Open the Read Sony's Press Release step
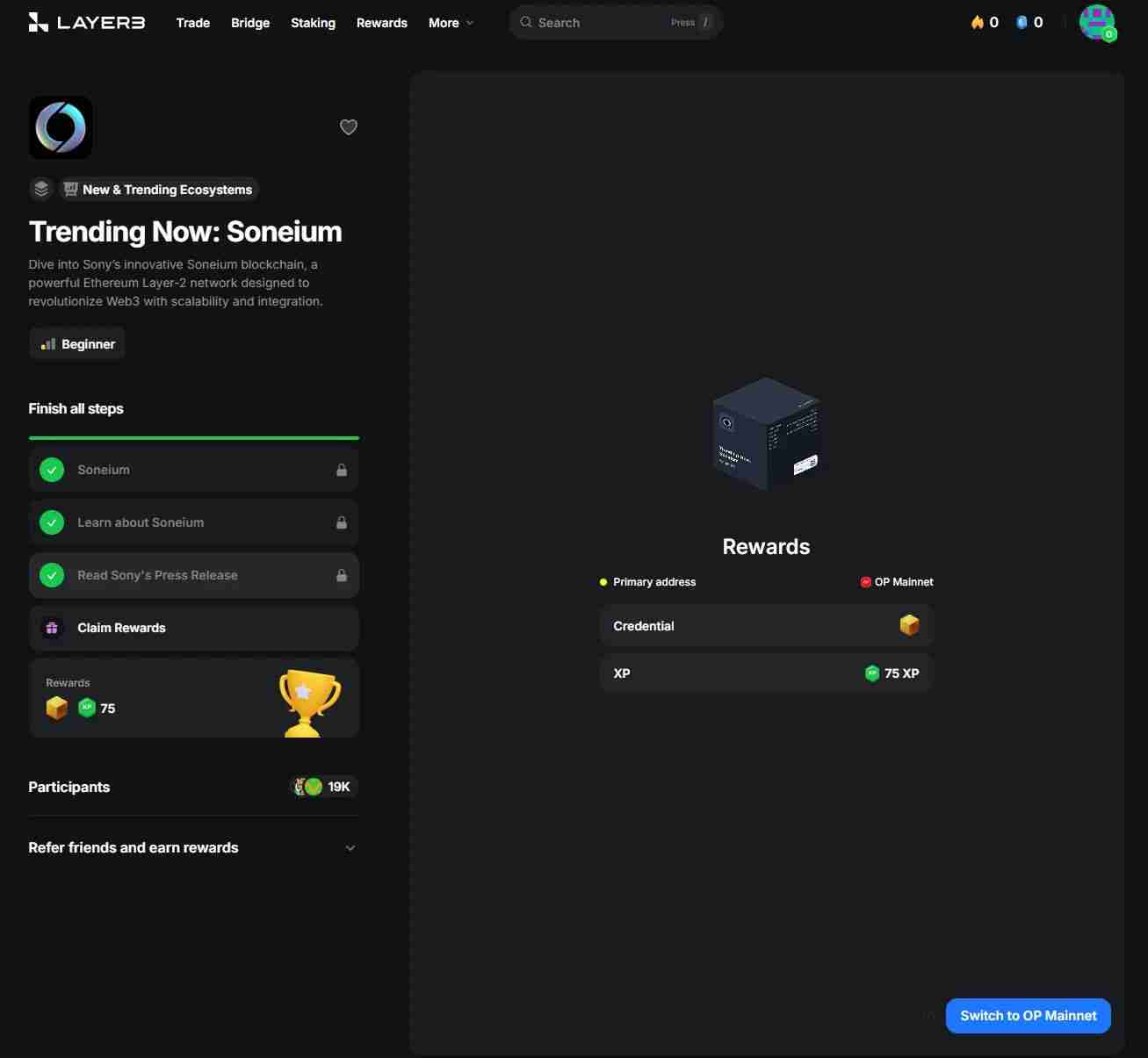This screenshot has height=1058, width=1148. [193, 575]
